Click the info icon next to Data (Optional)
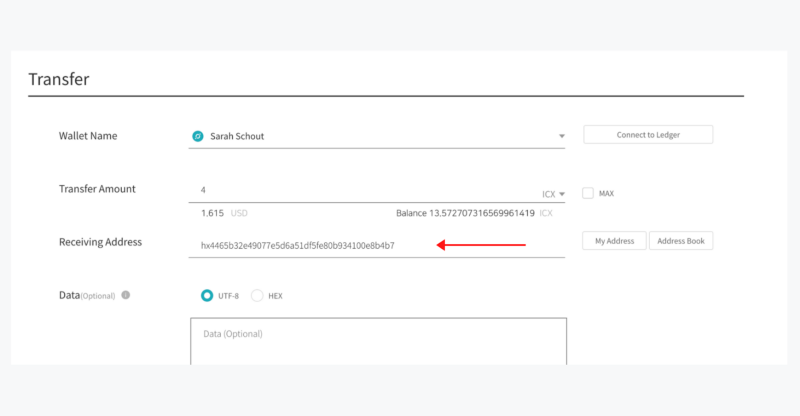The image size is (800, 416). [x=126, y=295]
